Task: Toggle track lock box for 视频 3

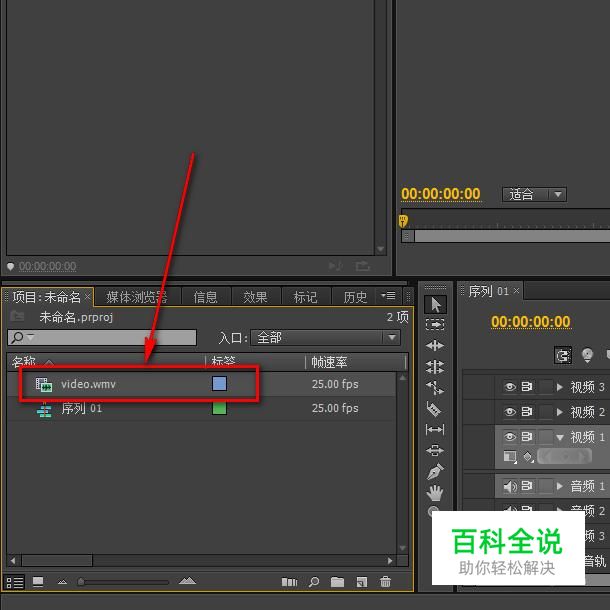Action: pyautogui.click(x=546, y=387)
